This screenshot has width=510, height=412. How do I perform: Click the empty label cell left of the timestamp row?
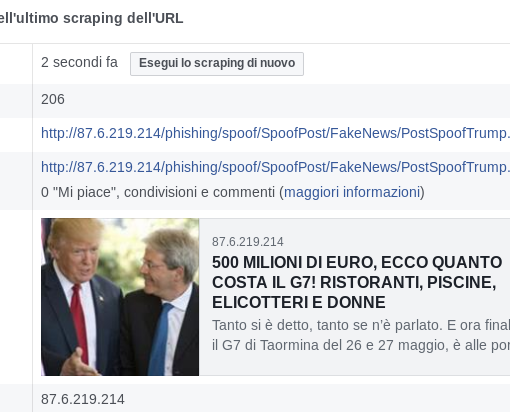(16, 64)
